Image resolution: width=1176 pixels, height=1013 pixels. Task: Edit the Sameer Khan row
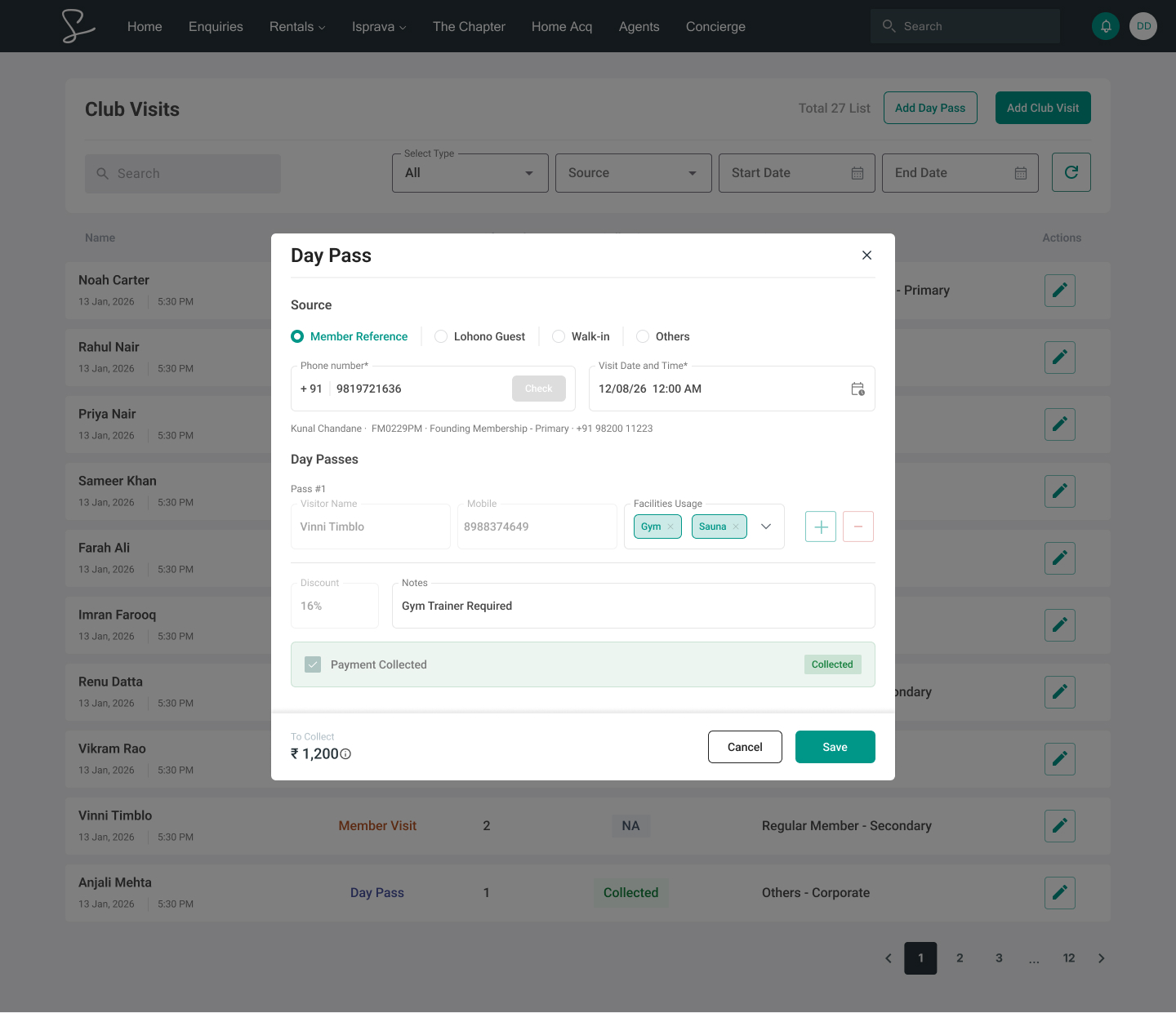click(x=1060, y=491)
